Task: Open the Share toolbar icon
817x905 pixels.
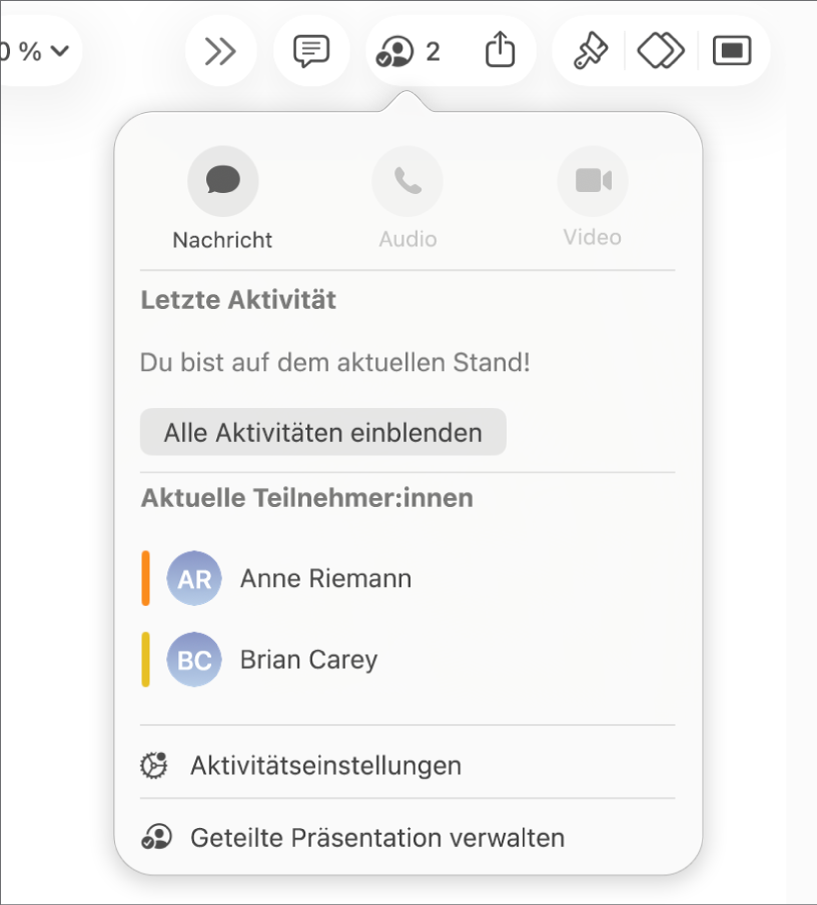Action: [x=500, y=50]
